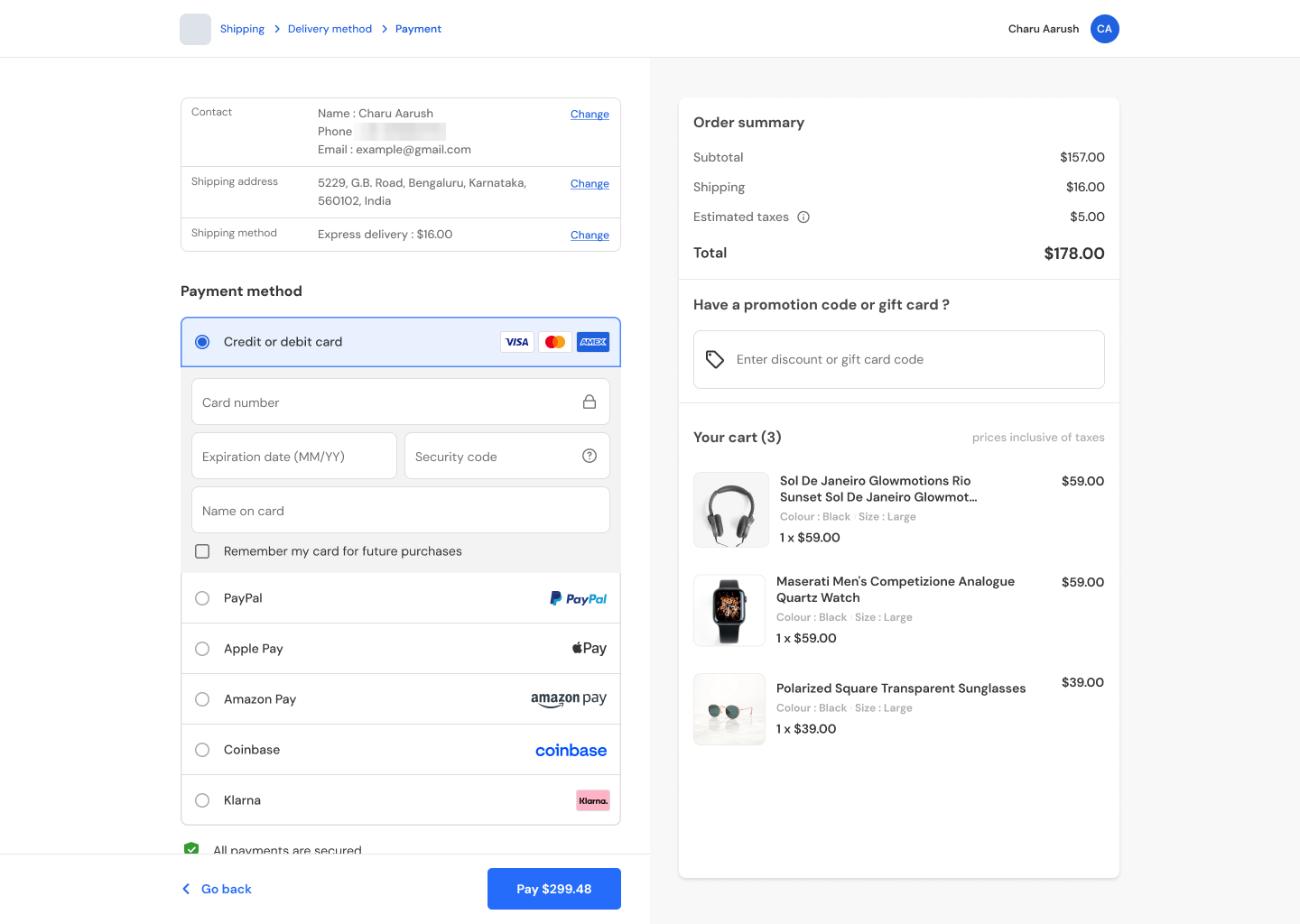
Task: Click the '1 x $39.00' quantity line
Action: [806, 729]
